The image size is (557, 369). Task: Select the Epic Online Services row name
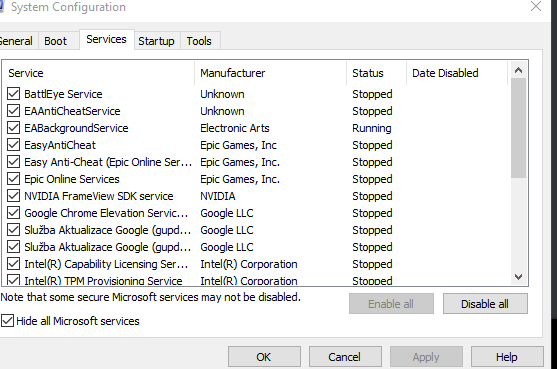click(x=72, y=179)
